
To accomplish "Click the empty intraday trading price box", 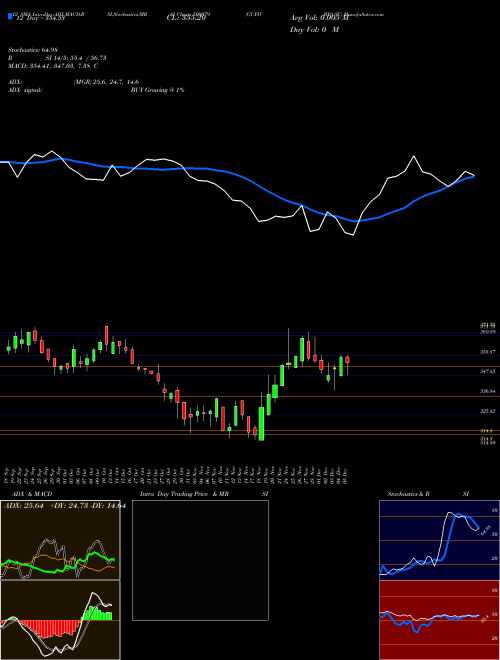I will pyautogui.click(x=200, y=560).
